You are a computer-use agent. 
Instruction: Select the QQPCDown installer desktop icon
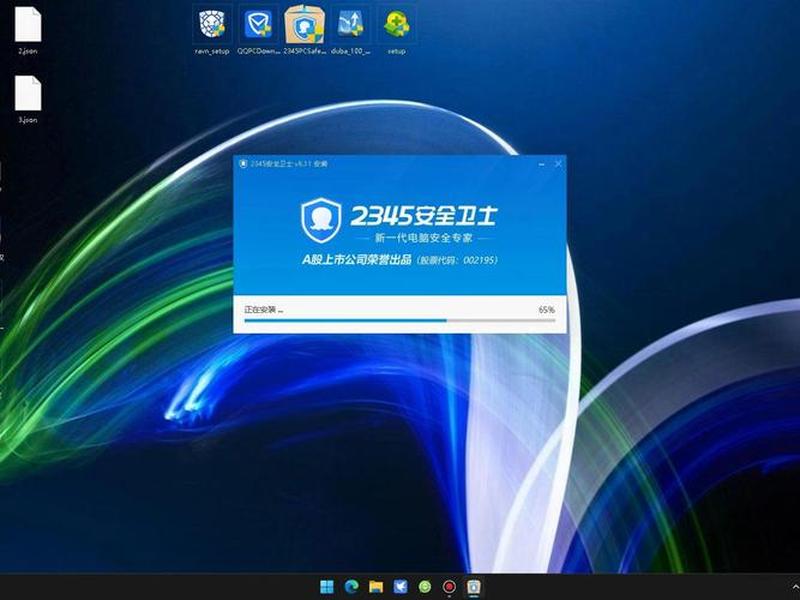pos(259,29)
